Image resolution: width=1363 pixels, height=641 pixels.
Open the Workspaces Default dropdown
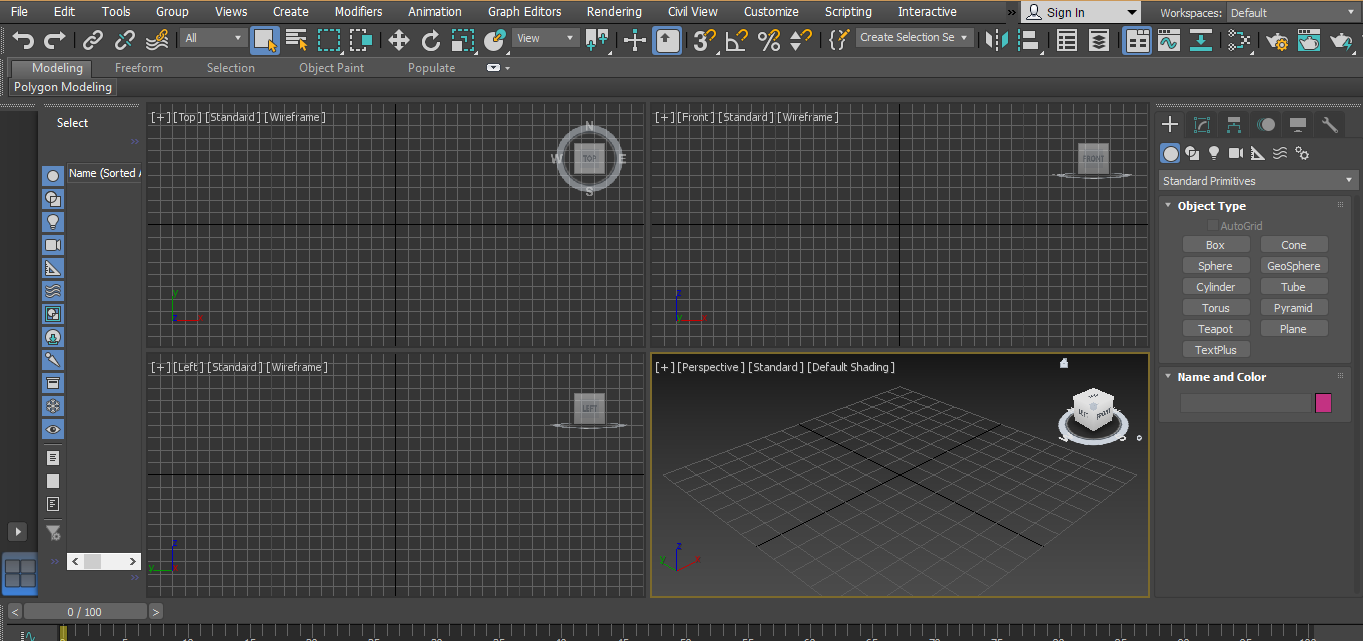(1293, 13)
